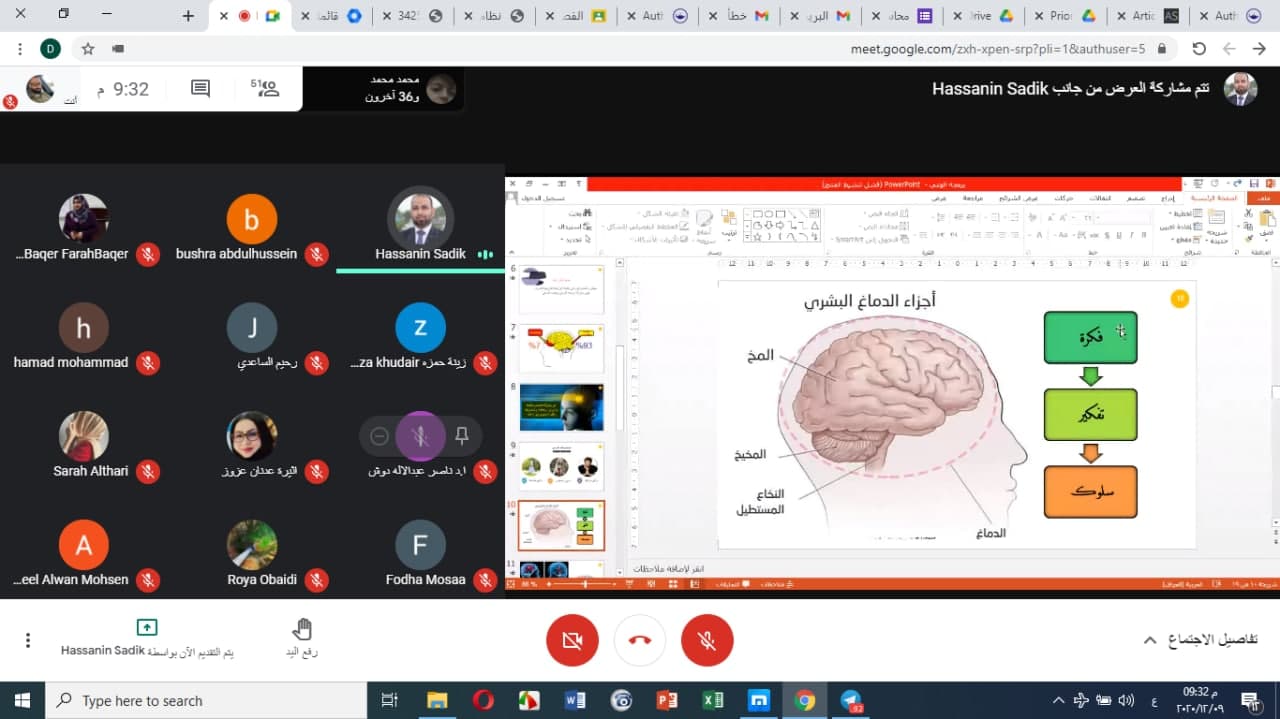
Task: Raise your hand in the meeting
Action: [302, 637]
